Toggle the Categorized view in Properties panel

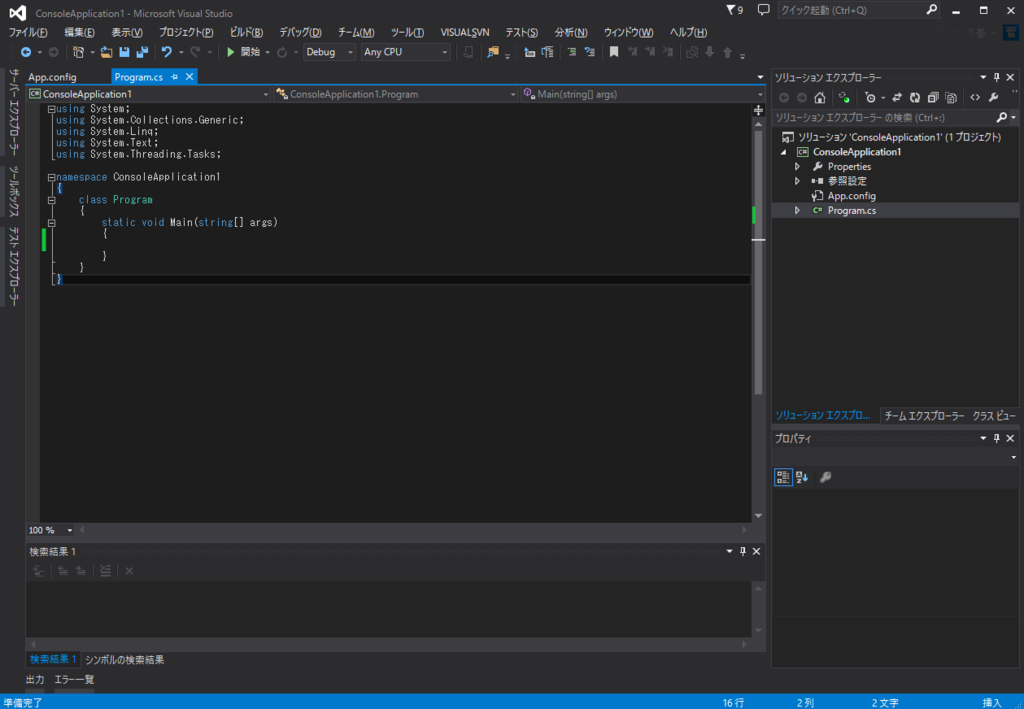pos(783,477)
